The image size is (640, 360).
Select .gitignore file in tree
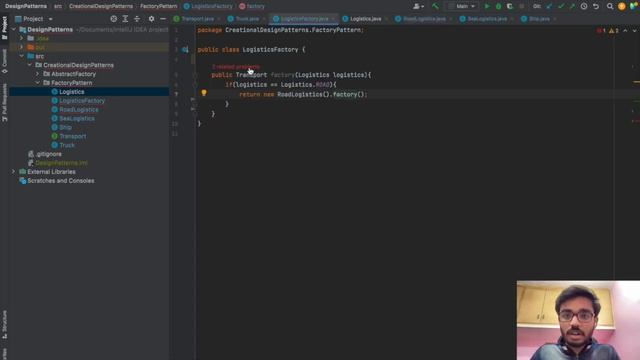[x=49, y=154]
